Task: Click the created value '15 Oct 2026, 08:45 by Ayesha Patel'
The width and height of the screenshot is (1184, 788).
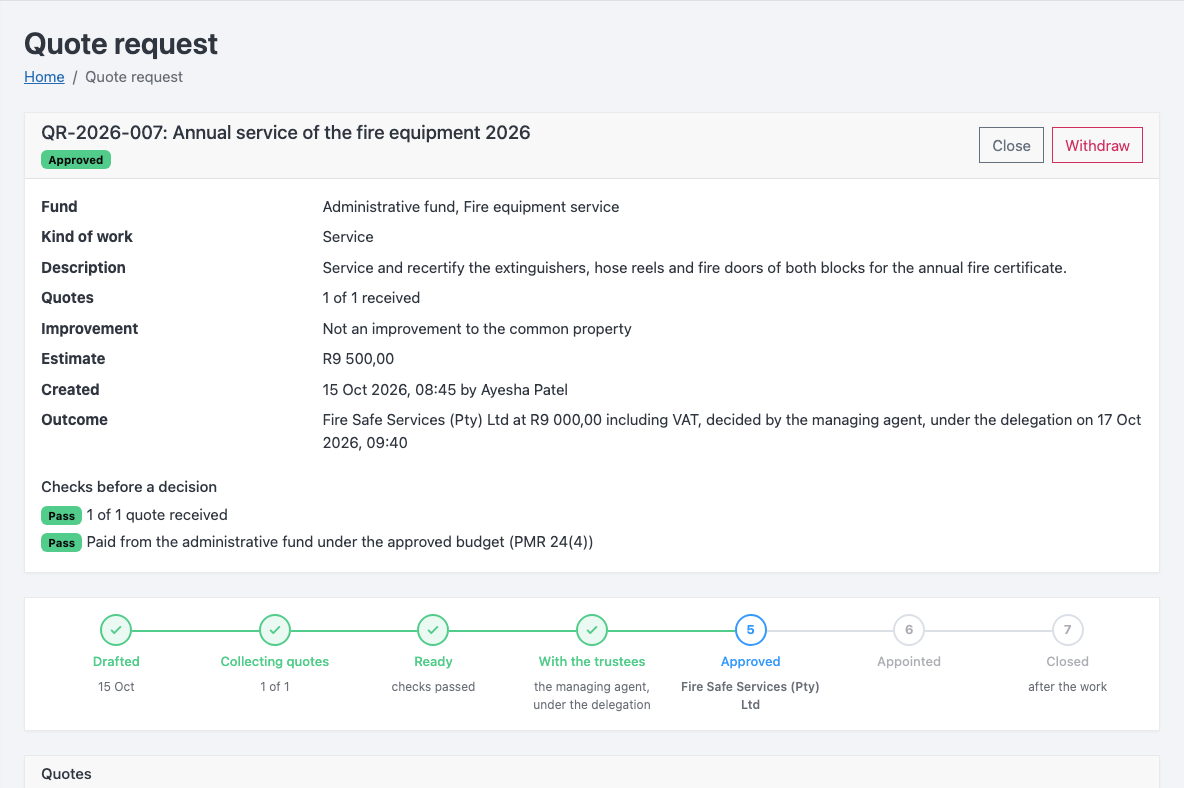Action: pyautogui.click(x=445, y=390)
